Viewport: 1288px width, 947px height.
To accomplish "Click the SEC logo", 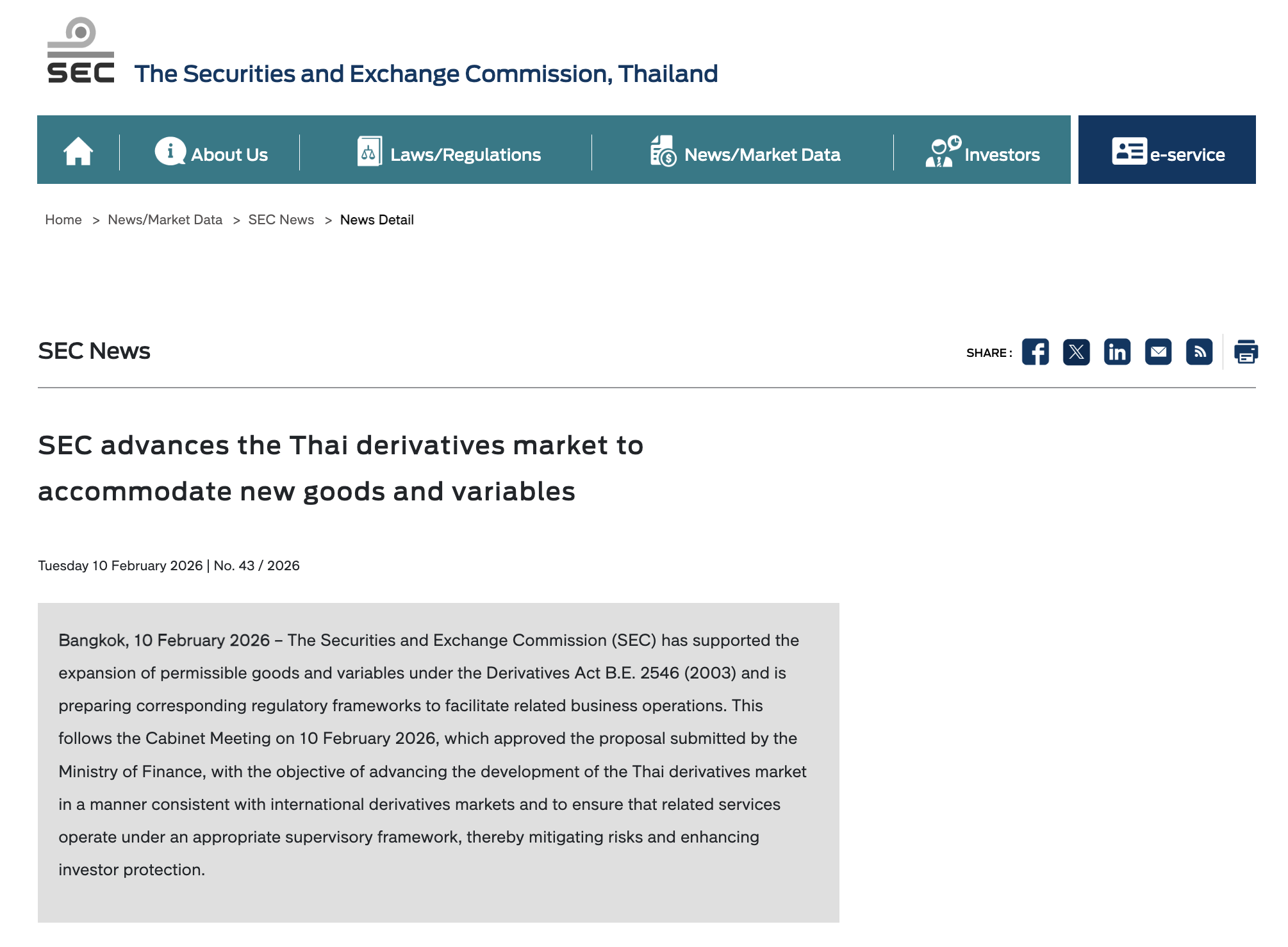I will (x=81, y=51).
